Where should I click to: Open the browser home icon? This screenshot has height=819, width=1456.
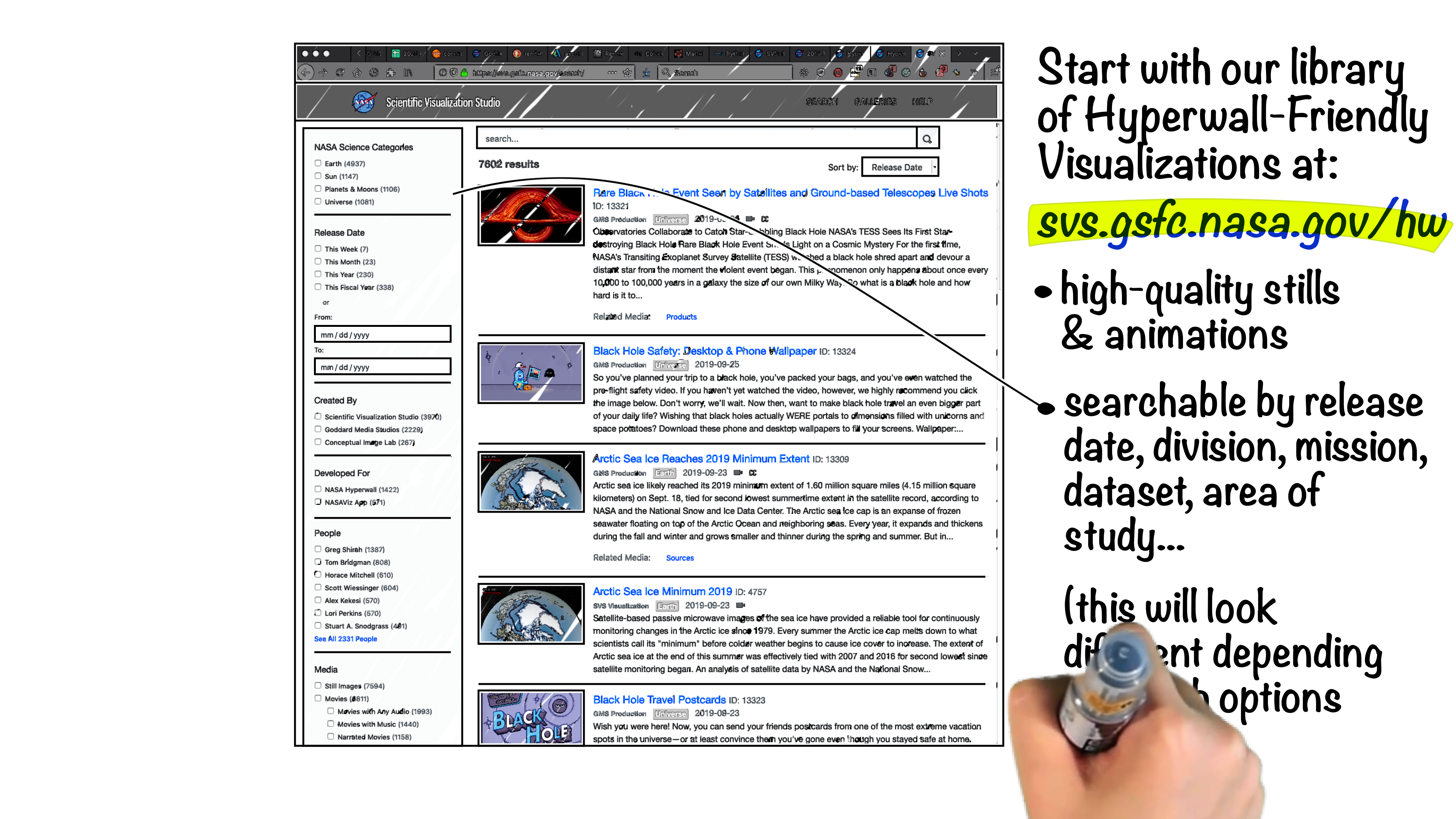[357, 72]
